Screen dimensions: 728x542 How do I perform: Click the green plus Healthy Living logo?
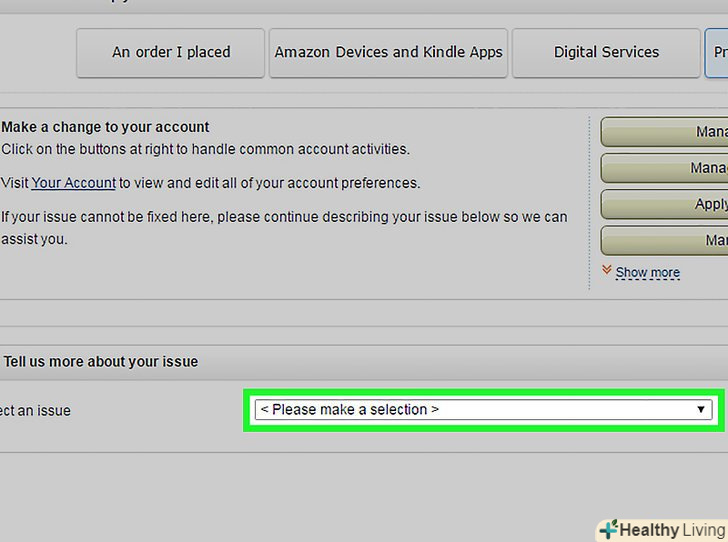tap(607, 529)
